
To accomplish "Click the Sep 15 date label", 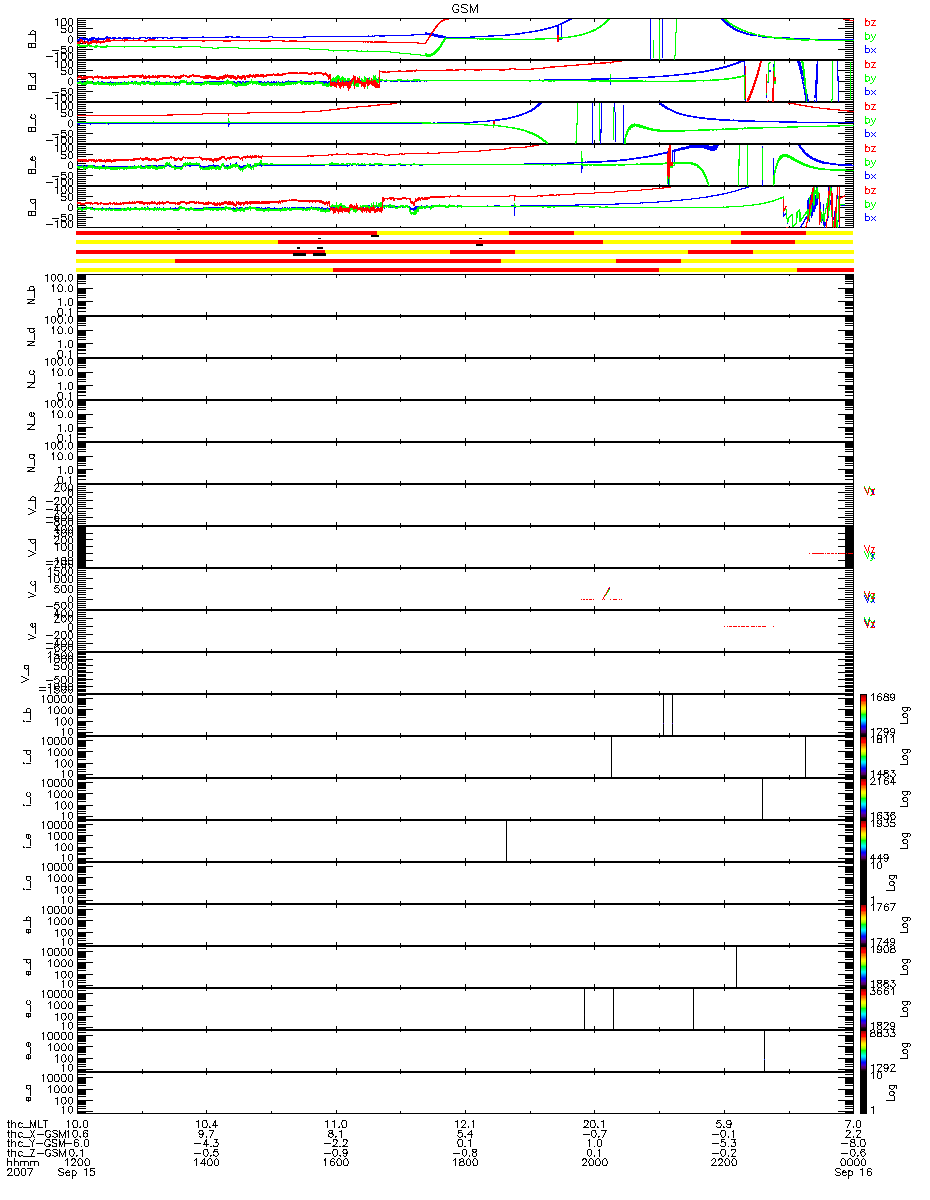I will pos(77,1174).
